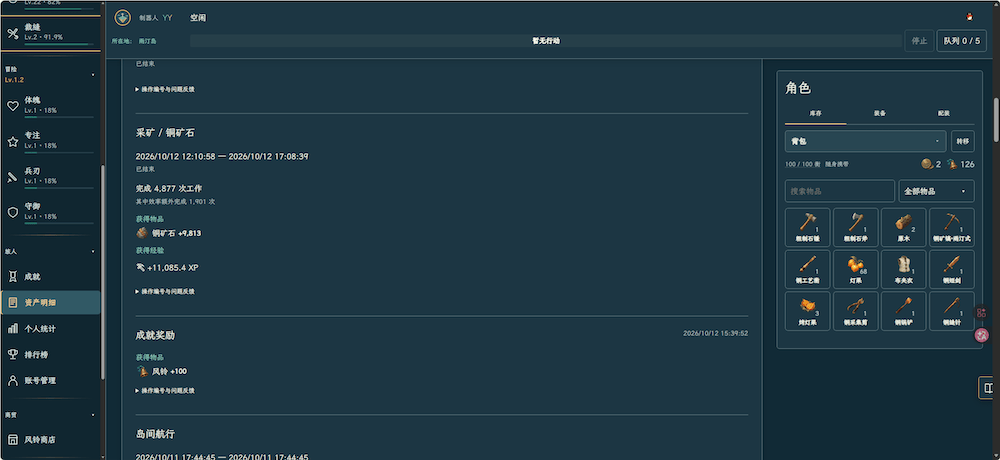Select the shield icon for 守御
Screen dimensions: 1000x460
pyautogui.click(x=12, y=212)
